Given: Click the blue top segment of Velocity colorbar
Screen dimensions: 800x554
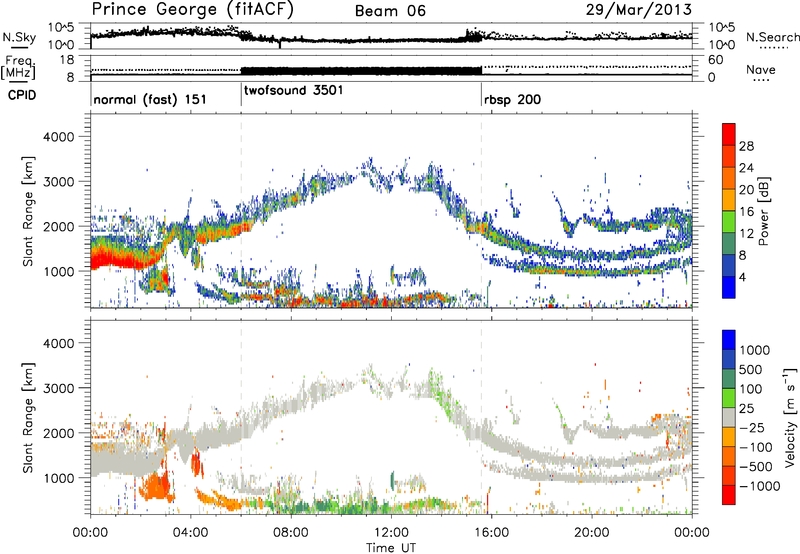Looking at the screenshot, I should click(729, 339).
